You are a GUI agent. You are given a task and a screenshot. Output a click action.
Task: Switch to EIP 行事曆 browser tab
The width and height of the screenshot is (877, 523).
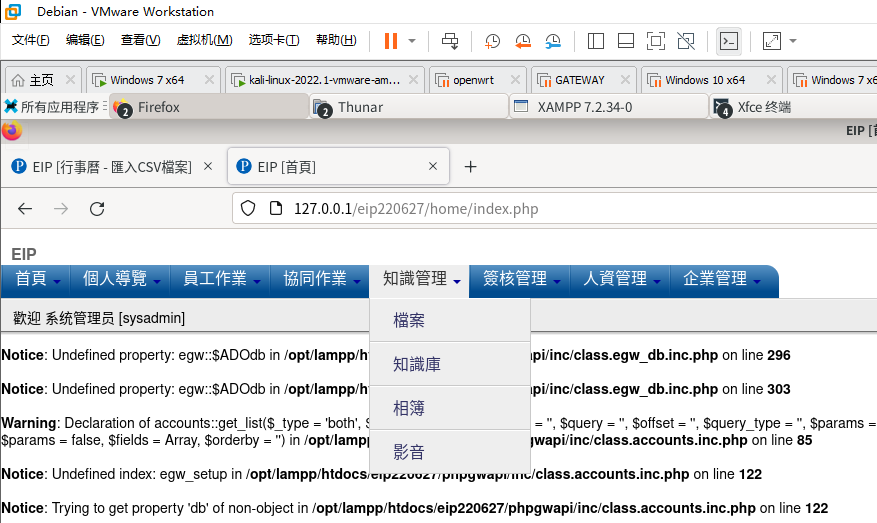click(112, 167)
